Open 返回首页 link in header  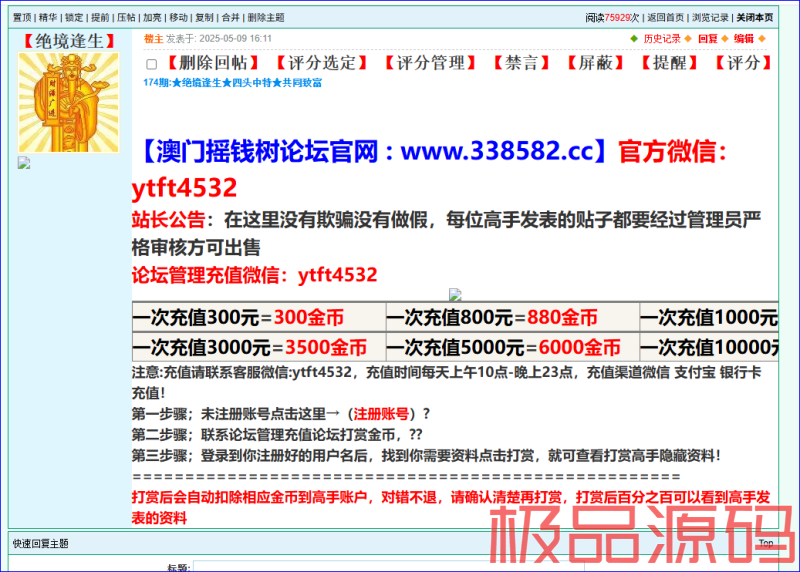(x=665, y=17)
